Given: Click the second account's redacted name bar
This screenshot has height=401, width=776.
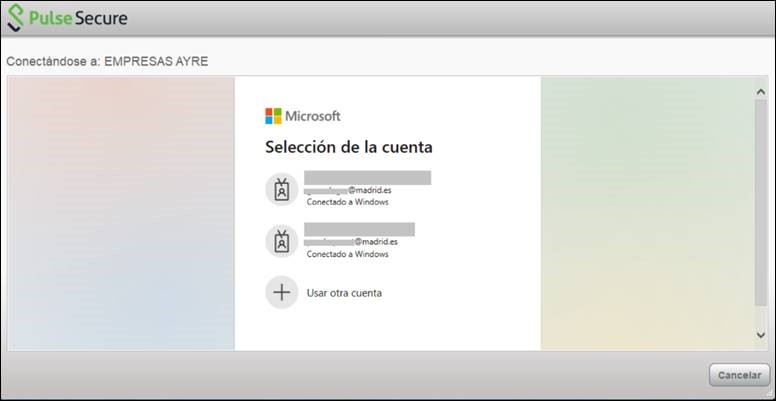Looking at the screenshot, I should pos(359,229).
